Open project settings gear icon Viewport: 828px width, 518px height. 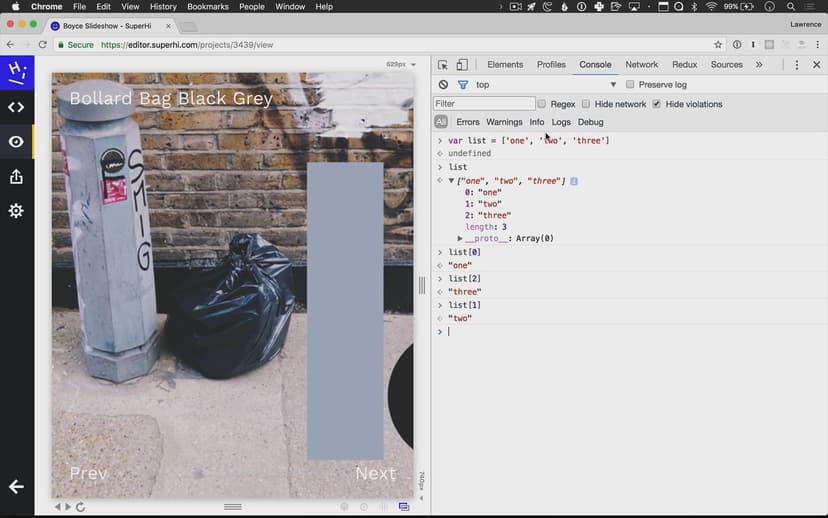[16, 211]
